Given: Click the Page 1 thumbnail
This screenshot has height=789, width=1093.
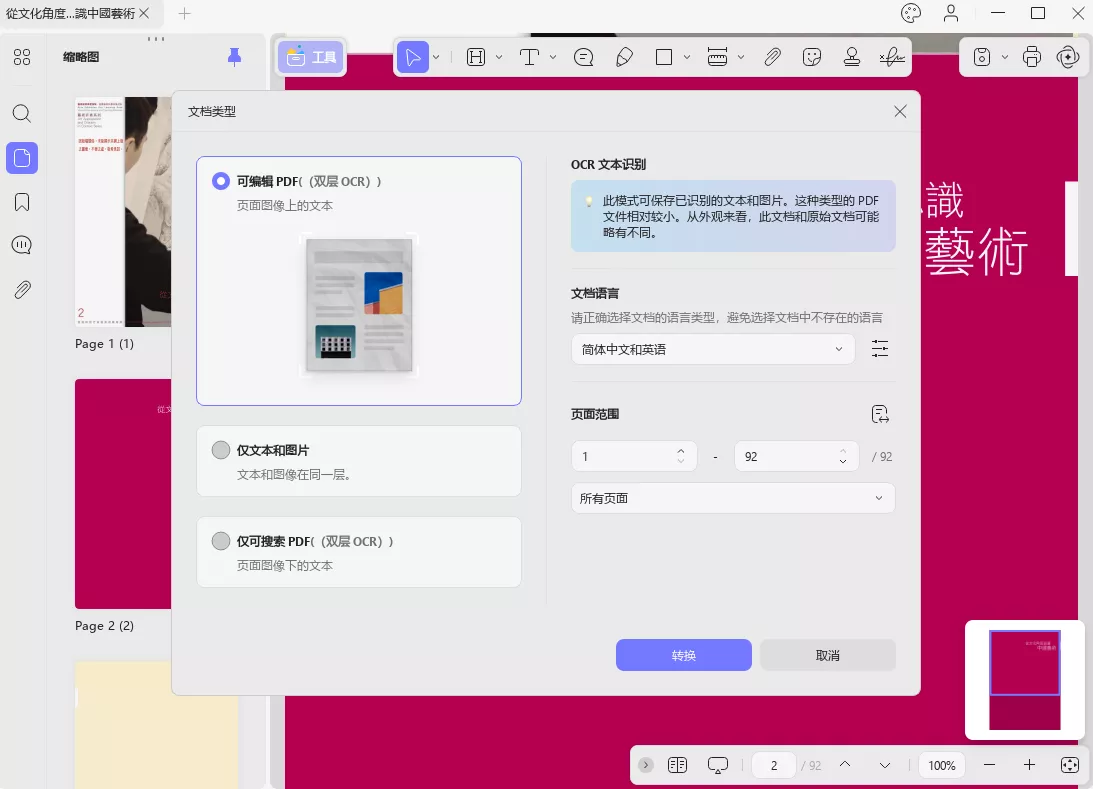Looking at the screenshot, I should coord(122,212).
